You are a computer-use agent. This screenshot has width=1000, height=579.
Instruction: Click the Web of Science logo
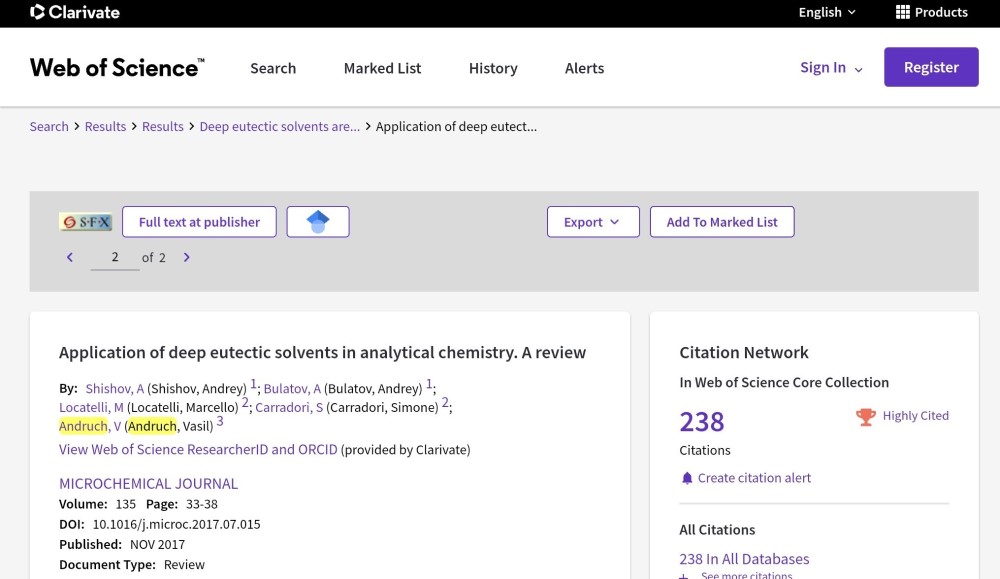tap(117, 68)
